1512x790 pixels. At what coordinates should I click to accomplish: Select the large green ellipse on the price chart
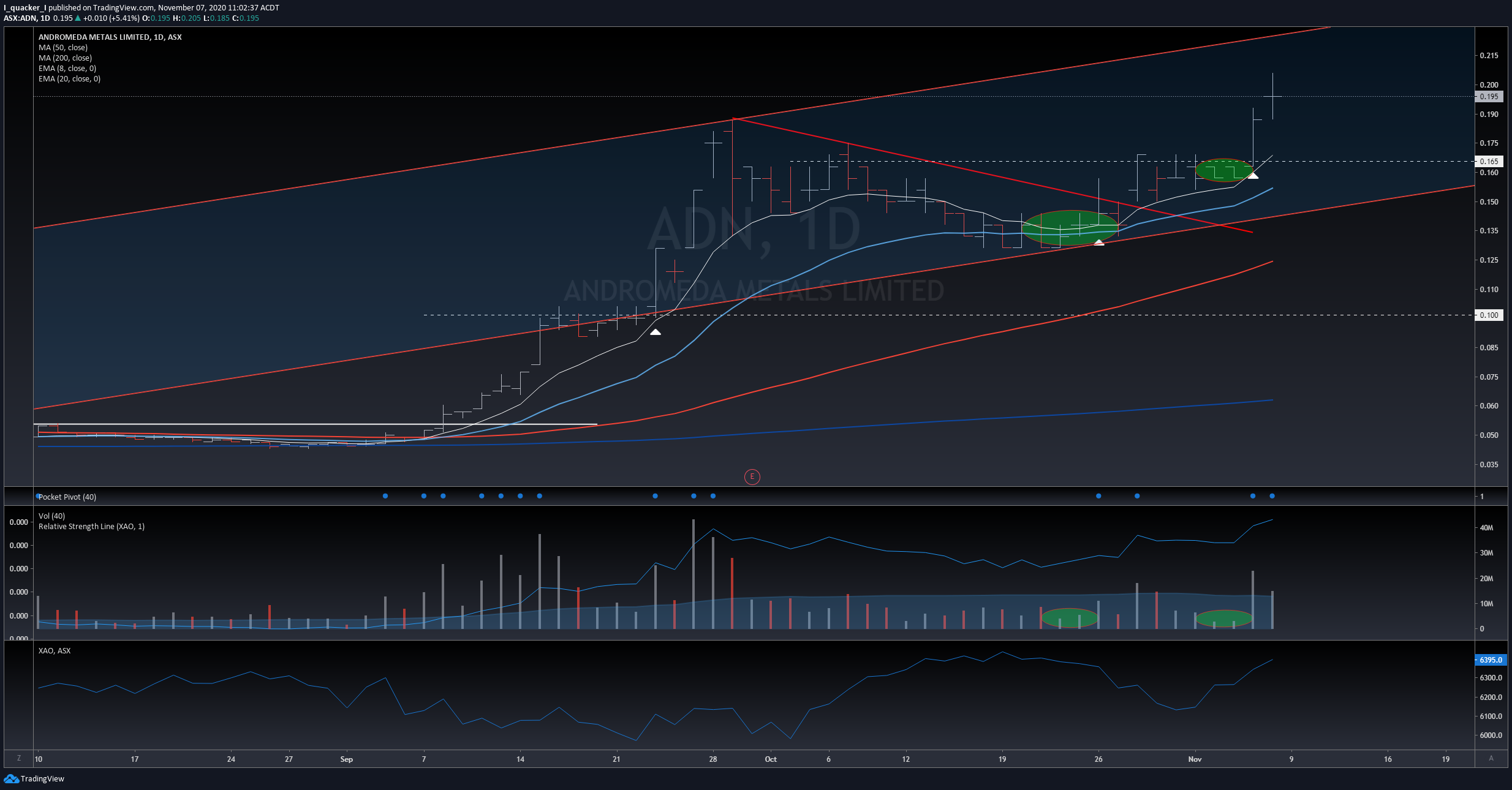click(1070, 228)
